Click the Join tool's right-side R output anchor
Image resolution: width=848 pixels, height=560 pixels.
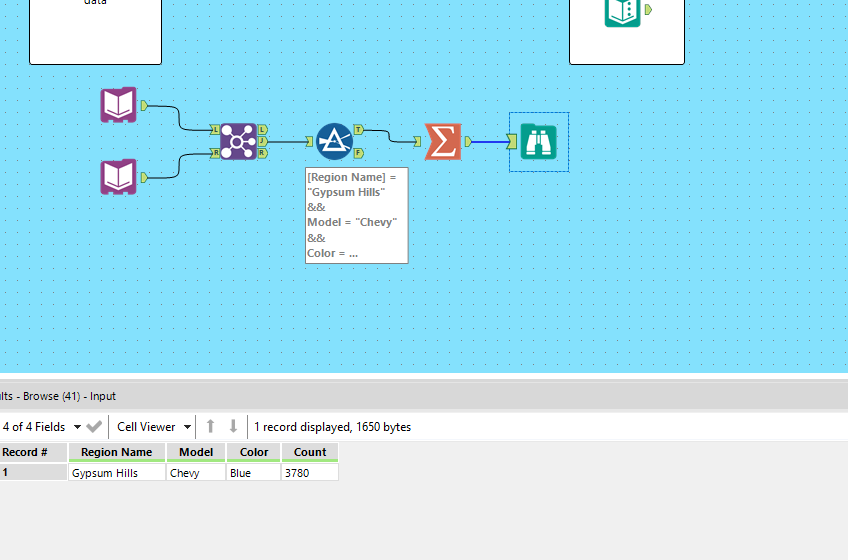(x=263, y=154)
